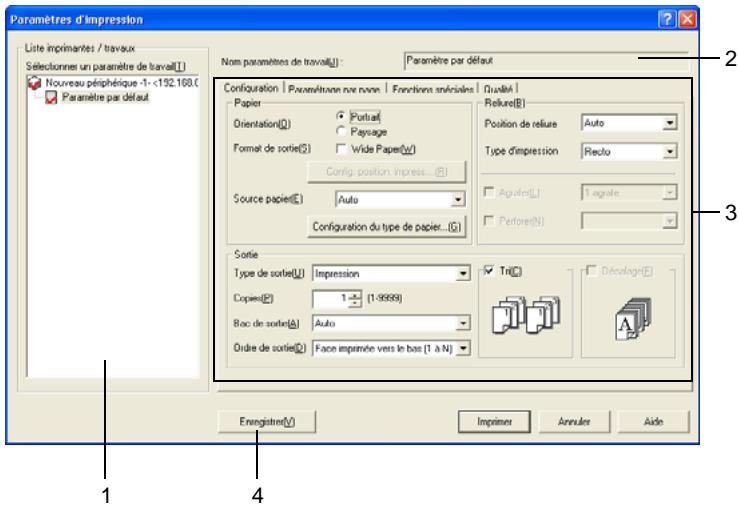Open the Type d'impression dropdown
The image size is (739, 506).
coord(669,152)
